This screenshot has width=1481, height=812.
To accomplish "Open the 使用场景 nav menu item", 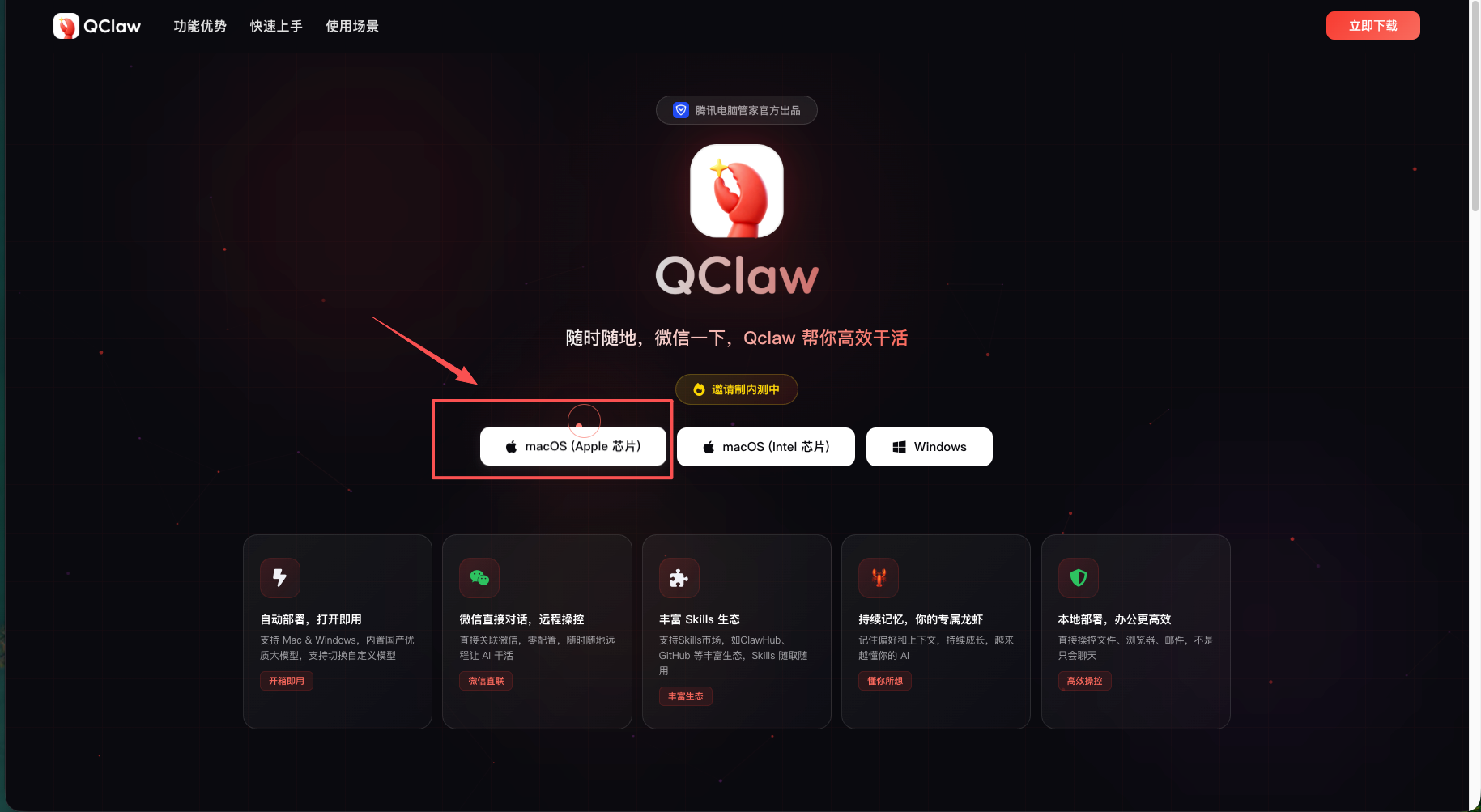I will click(x=352, y=26).
